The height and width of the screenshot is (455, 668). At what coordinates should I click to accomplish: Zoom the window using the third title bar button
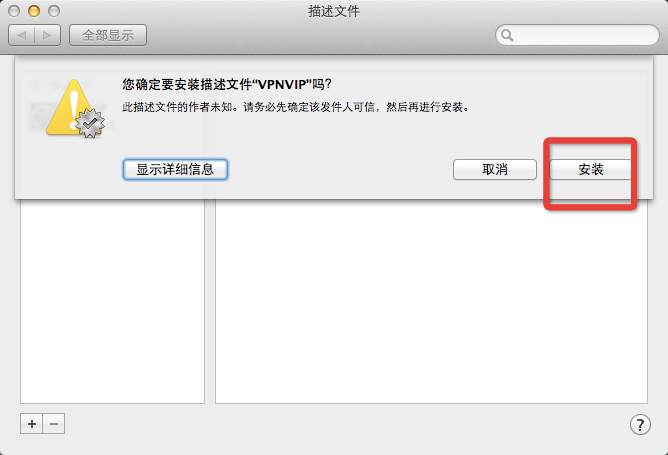54,11
